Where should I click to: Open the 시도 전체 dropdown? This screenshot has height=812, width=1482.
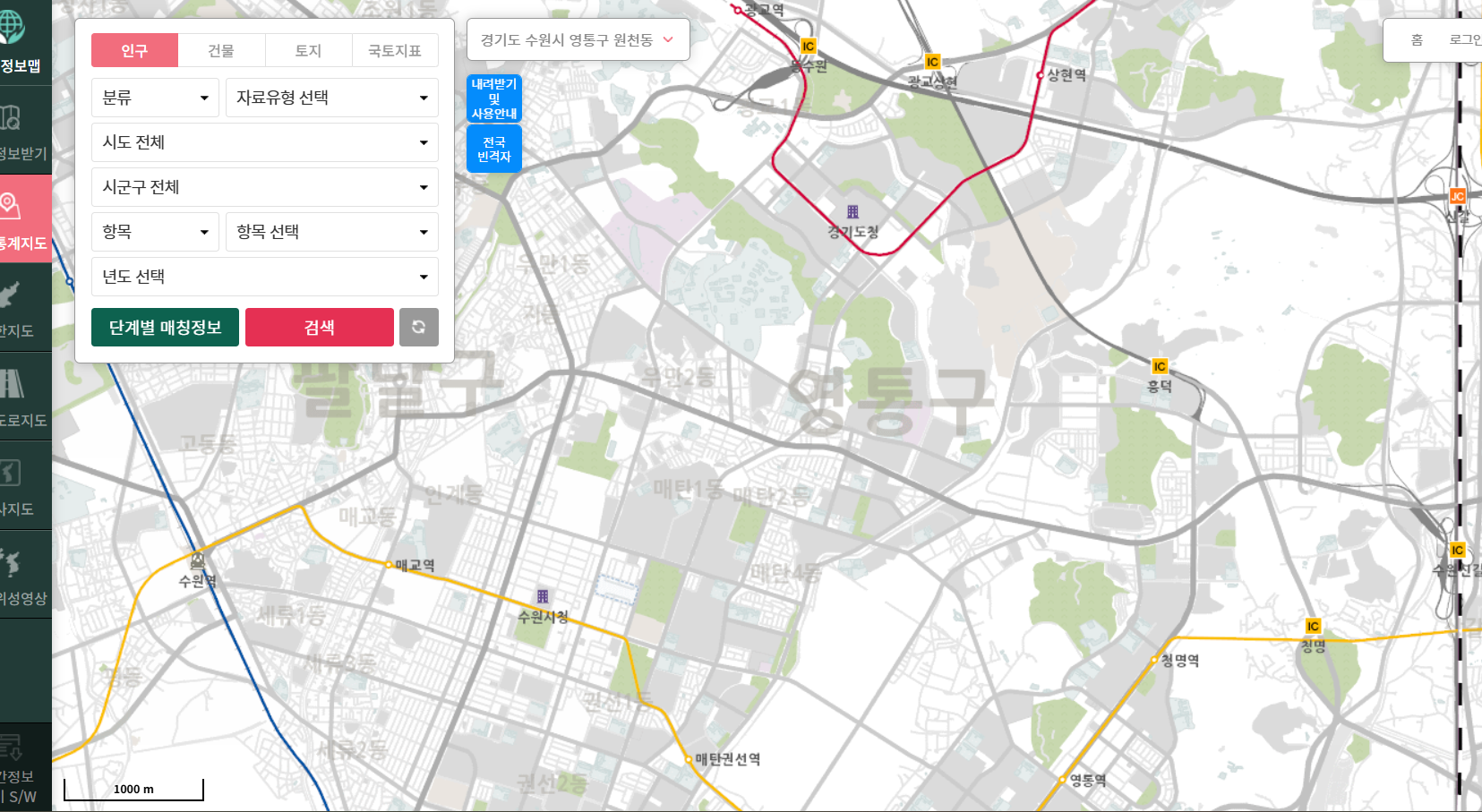click(265, 142)
